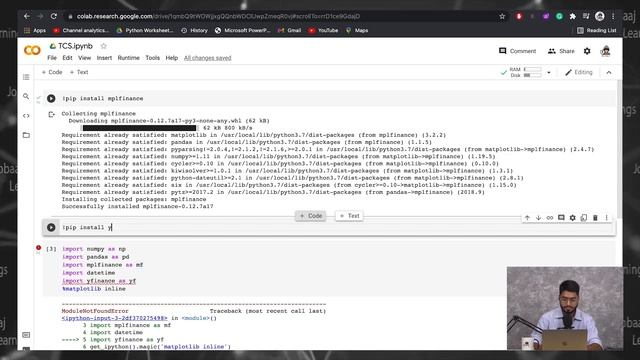The width and height of the screenshot is (640, 360).
Task: Open the code snippets sidebar icon
Action: click(x=26, y=116)
